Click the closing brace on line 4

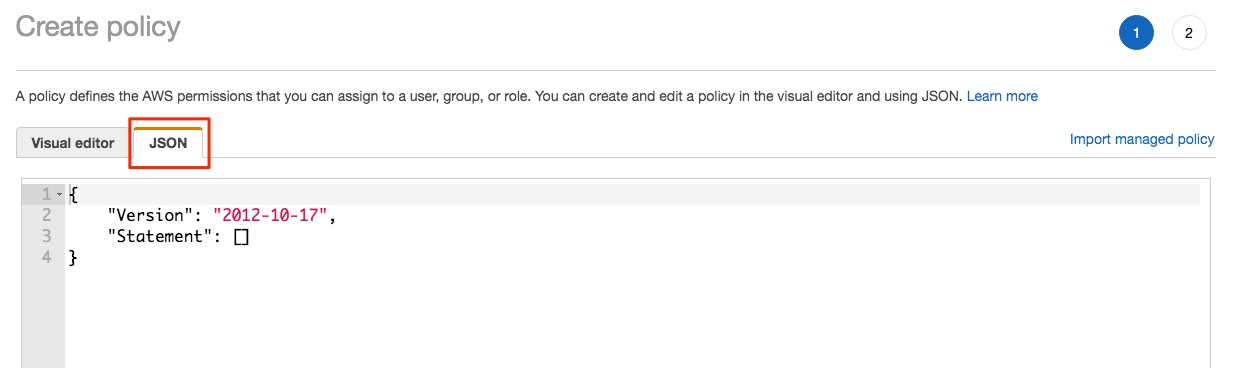click(x=73, y=259)
